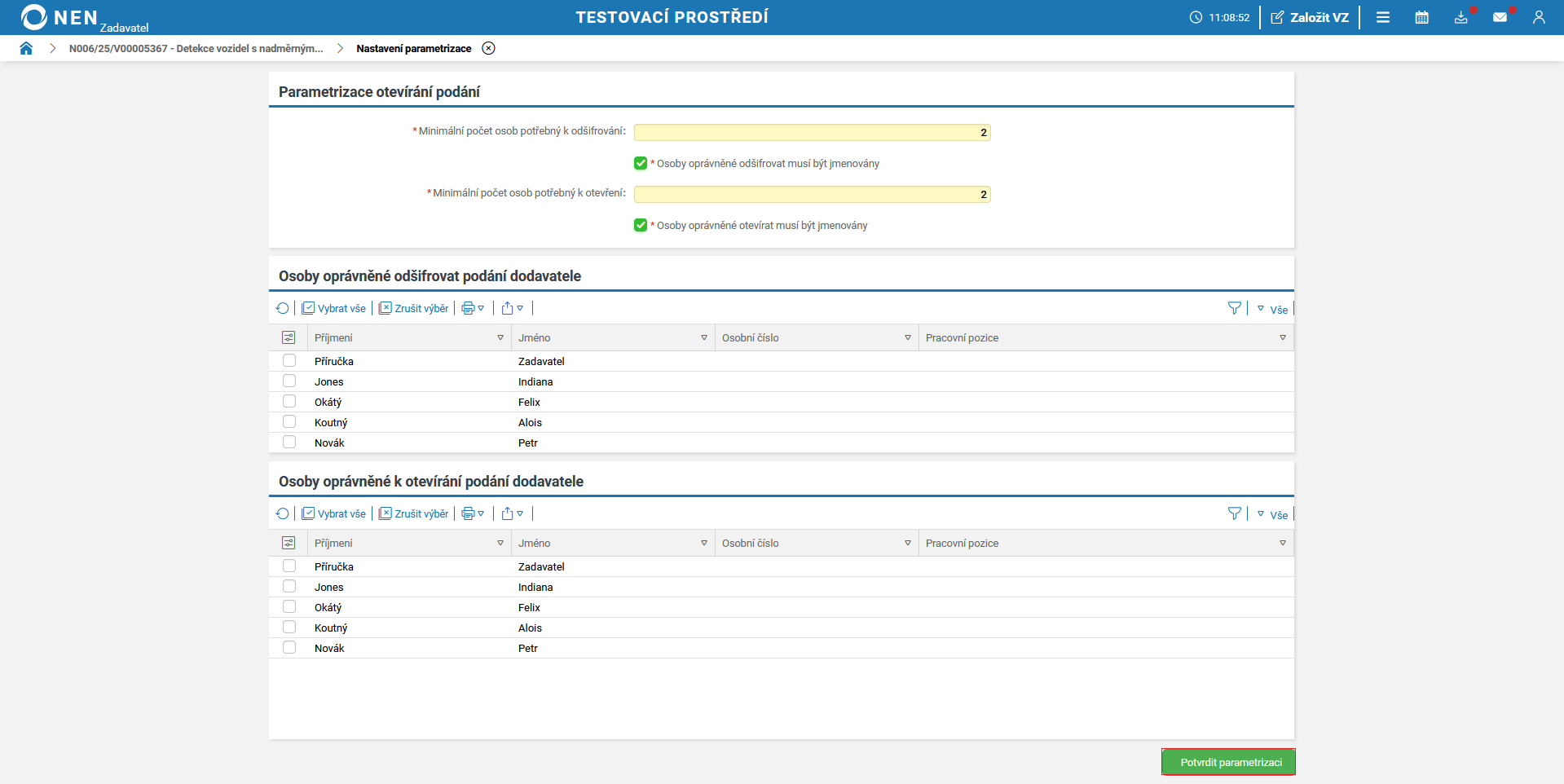The width and height of the screenshot is (1564, 784).
Task: Refresh the decryption persons table
Action: pos(282,308)
